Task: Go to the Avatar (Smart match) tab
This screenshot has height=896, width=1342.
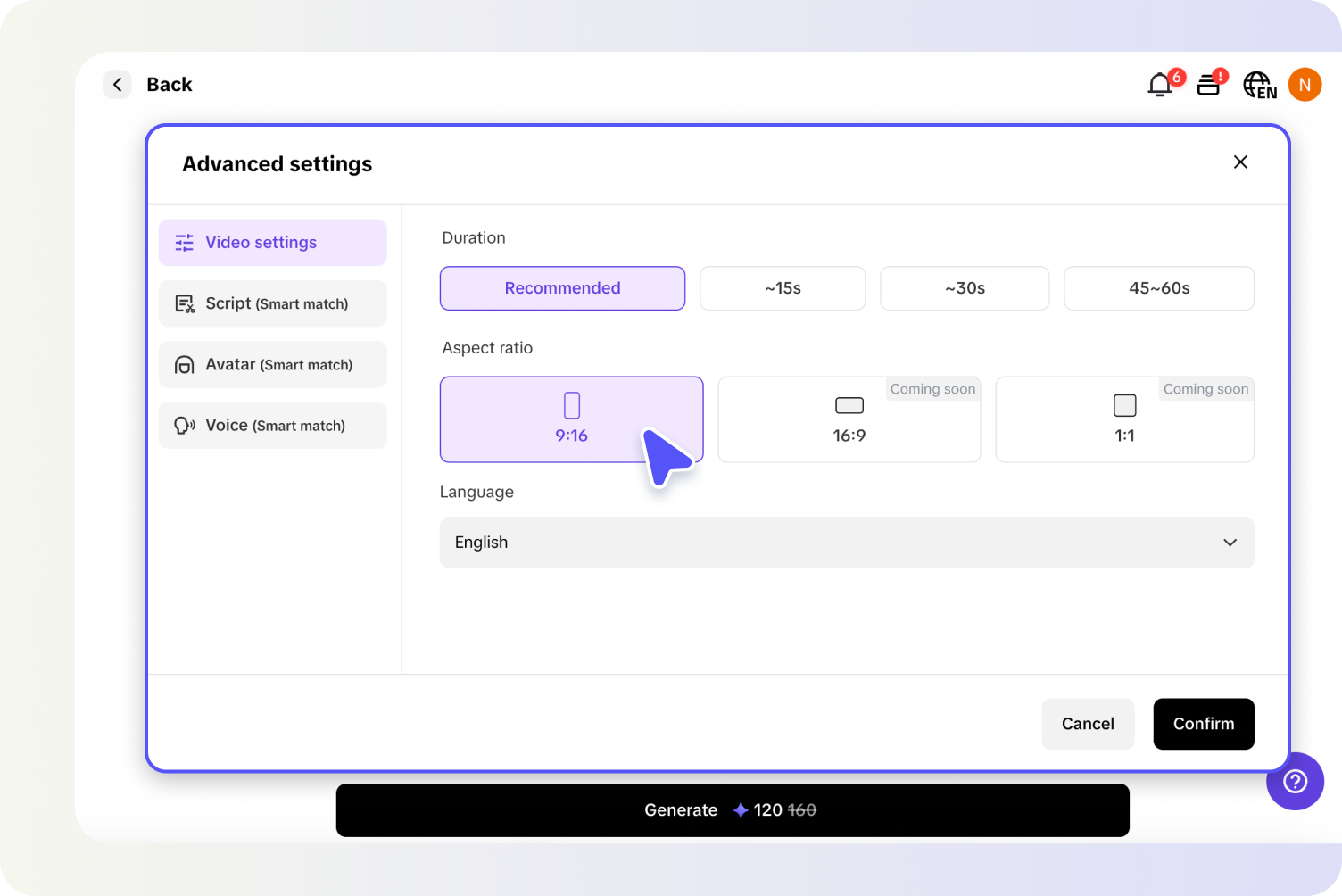Action: 273,364
